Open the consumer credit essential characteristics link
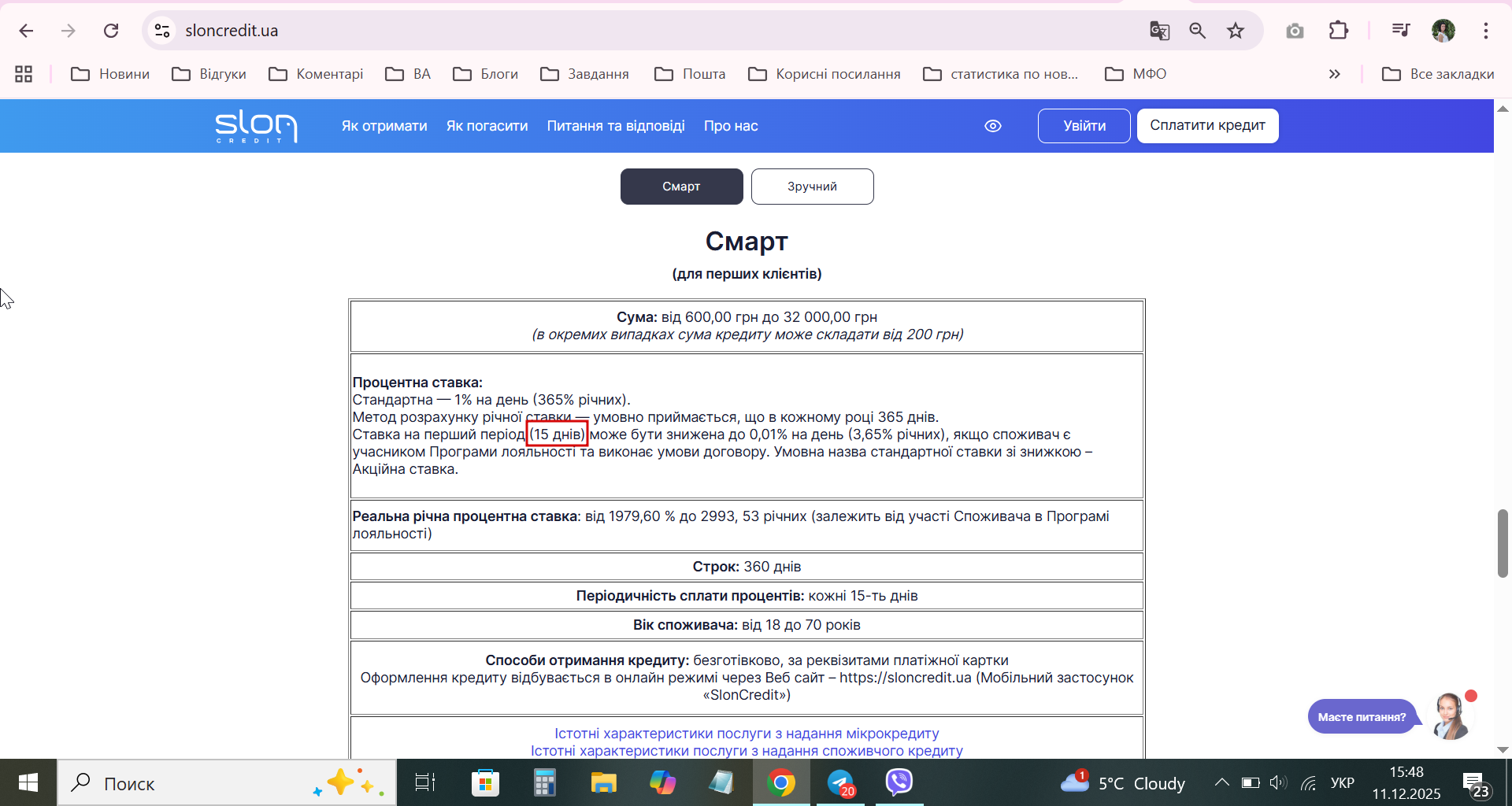1512x806 pixels. click(747, 751)
